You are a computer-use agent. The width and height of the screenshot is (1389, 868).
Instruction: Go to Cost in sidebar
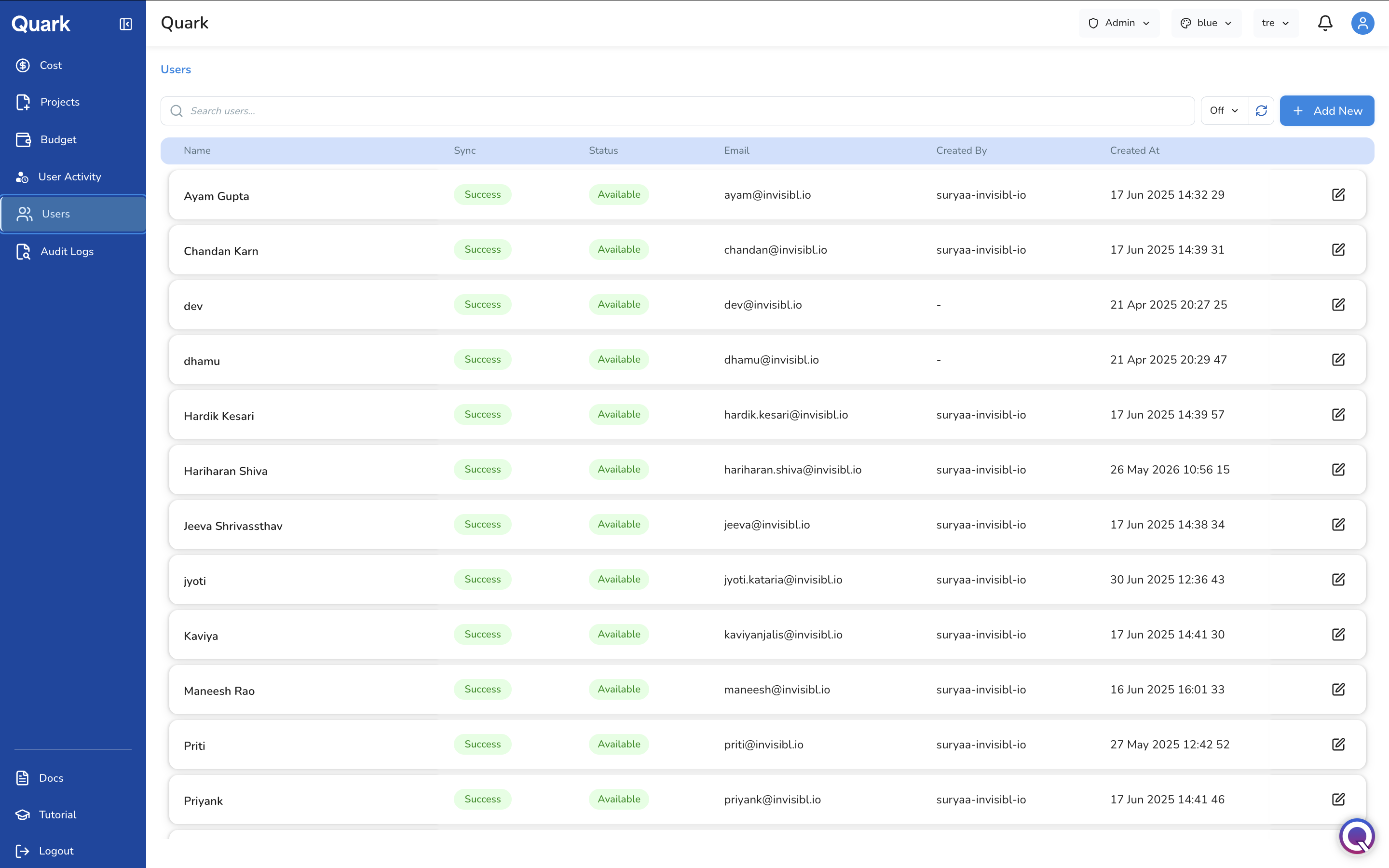point(73,66)
